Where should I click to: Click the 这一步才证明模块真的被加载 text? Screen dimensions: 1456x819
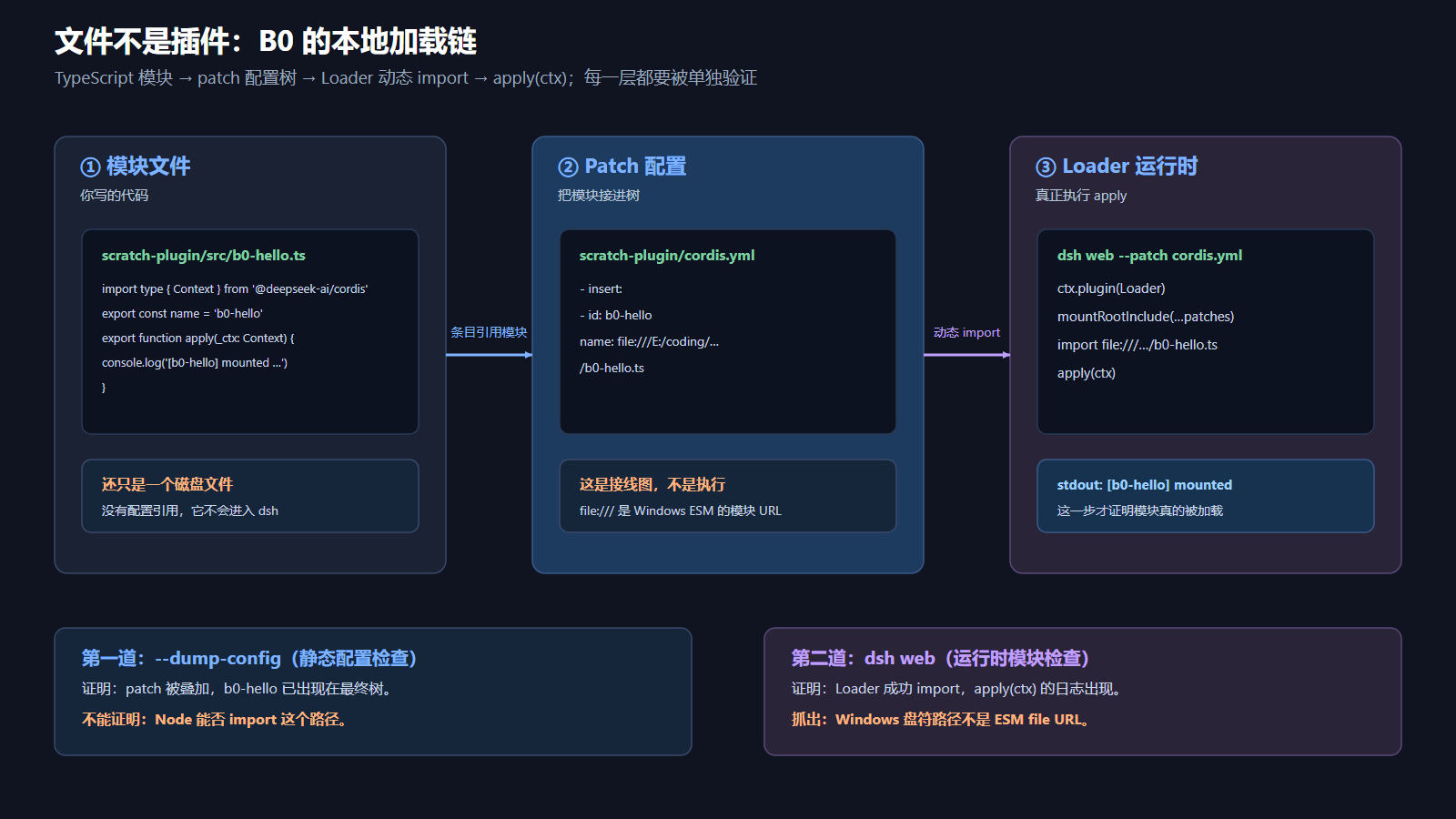click(1140, 511)
